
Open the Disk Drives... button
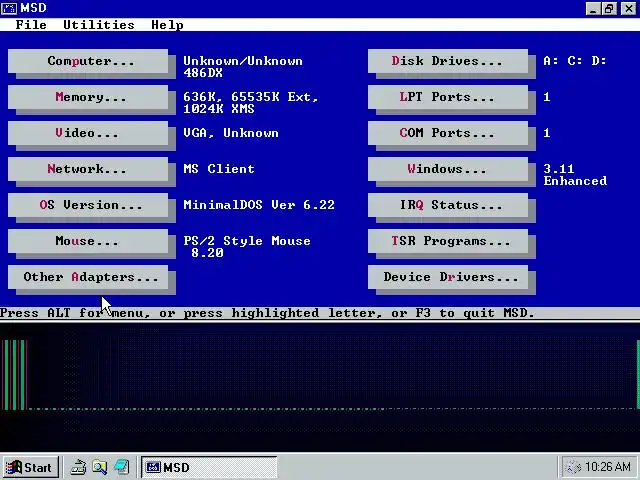coord(448,61)
